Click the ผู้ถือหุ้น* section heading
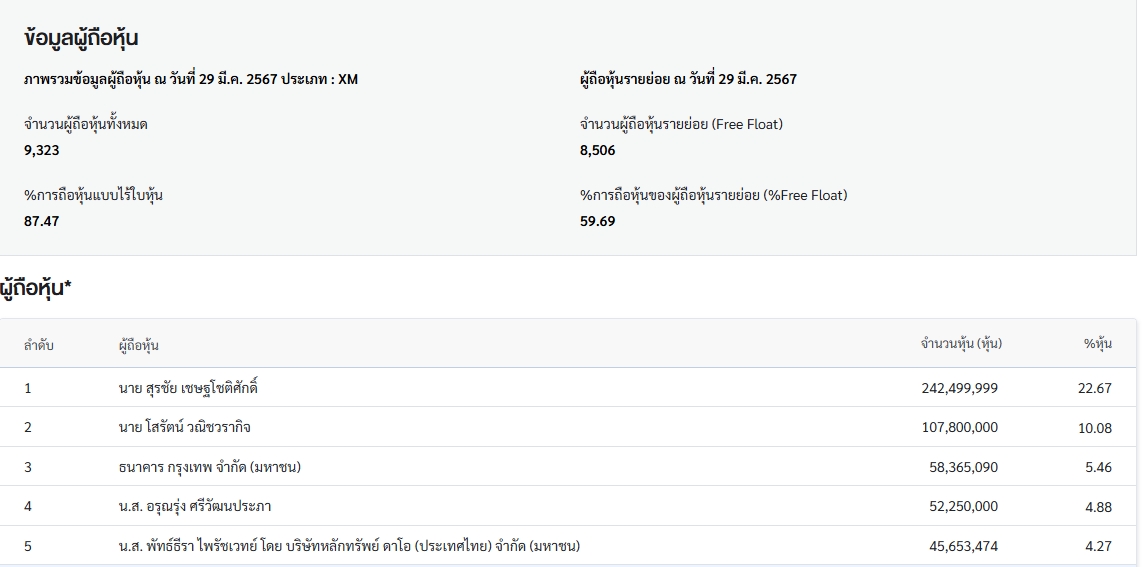The width and height of the screenshot is (1143, 567). (36, 289)
